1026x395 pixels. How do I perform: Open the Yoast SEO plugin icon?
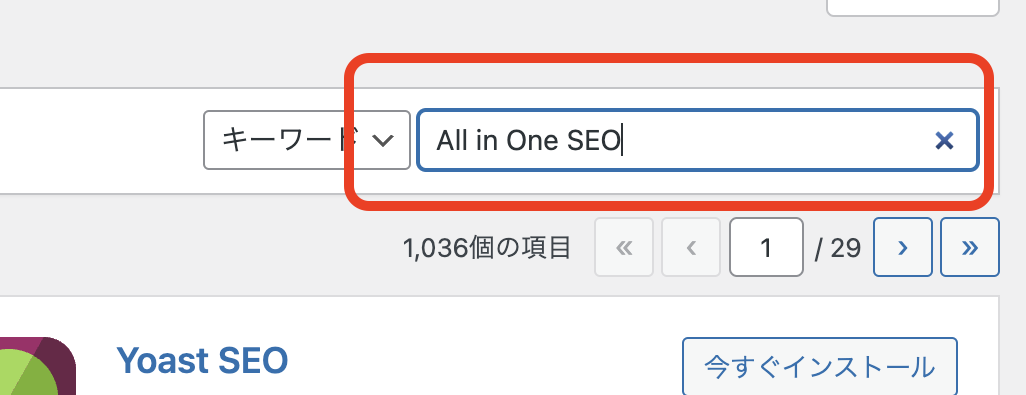[37, 366]
